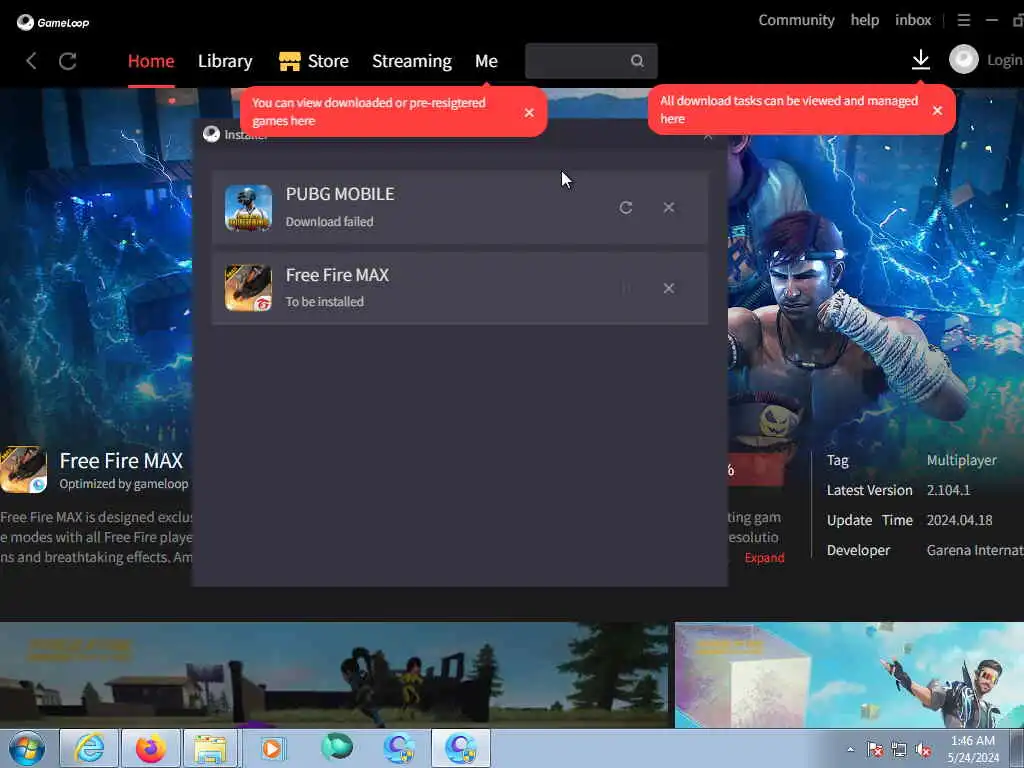Launch Firefox from the taskbar
The image size is (1024, 768).
coord(151,748)
